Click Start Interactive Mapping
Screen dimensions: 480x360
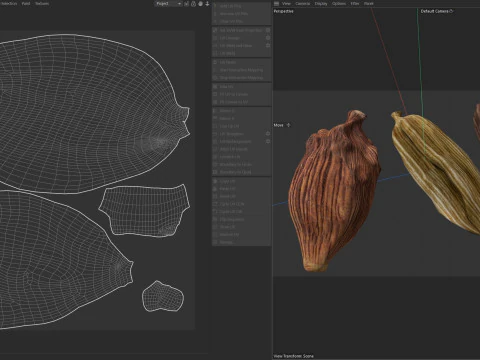click(241, 70)
